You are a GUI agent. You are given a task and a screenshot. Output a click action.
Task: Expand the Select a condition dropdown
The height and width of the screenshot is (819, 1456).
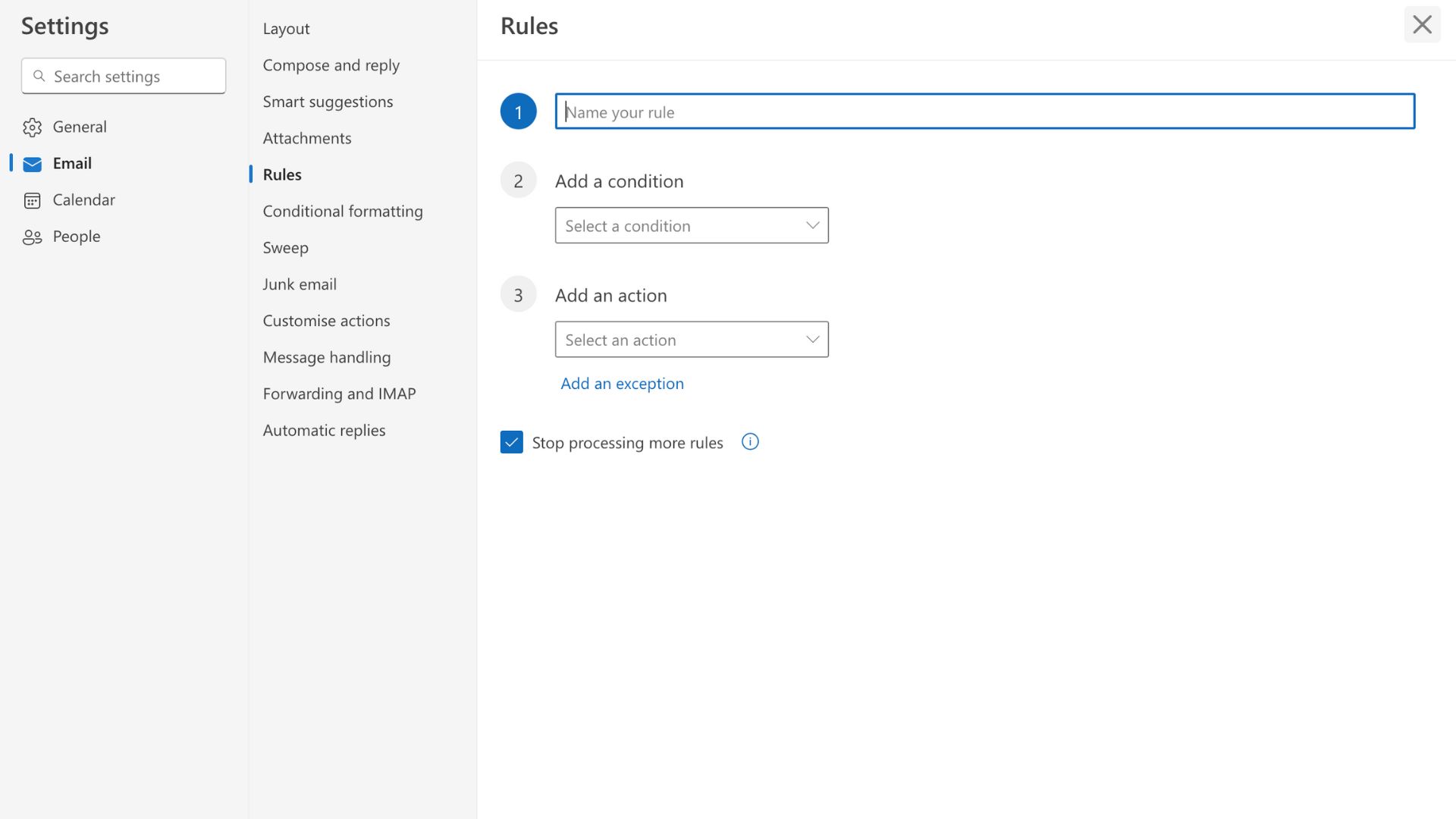(692, 225)
